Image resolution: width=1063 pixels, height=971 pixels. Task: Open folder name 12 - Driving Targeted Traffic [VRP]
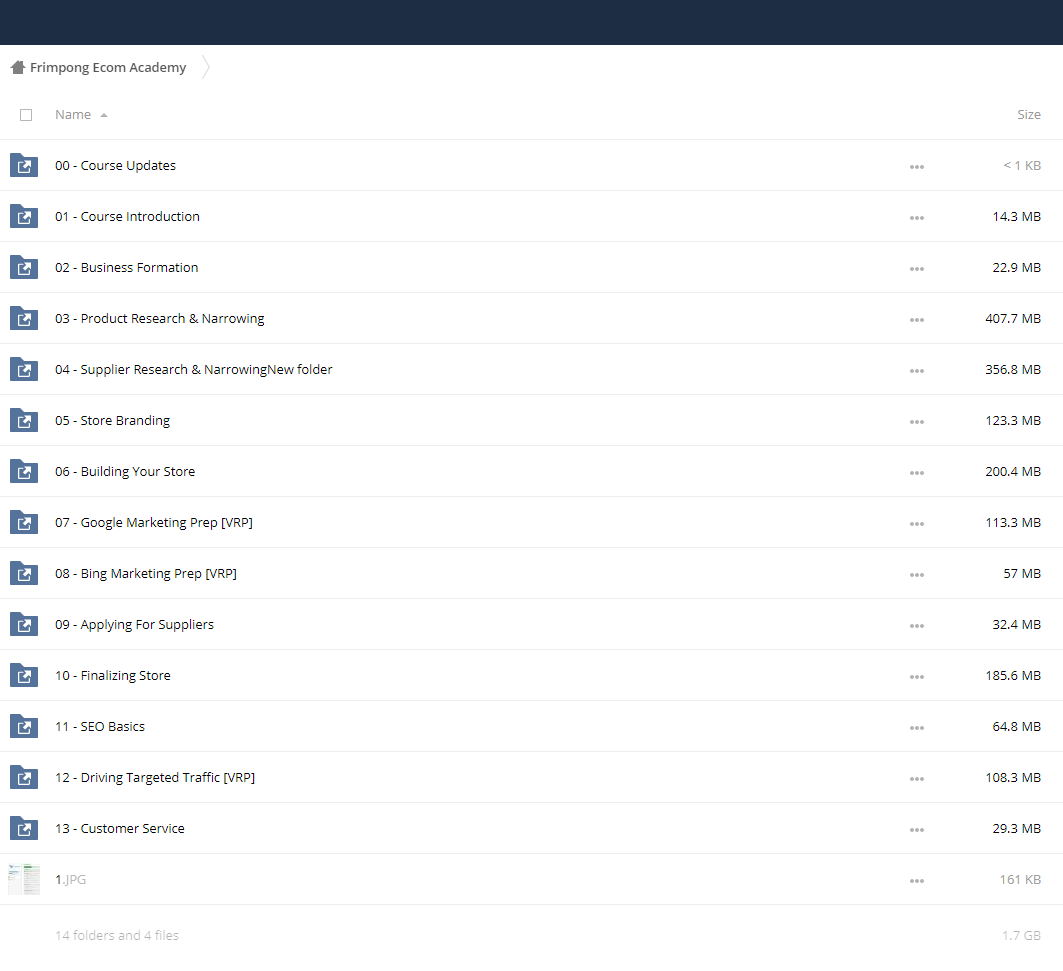click(x=155, y=777)
